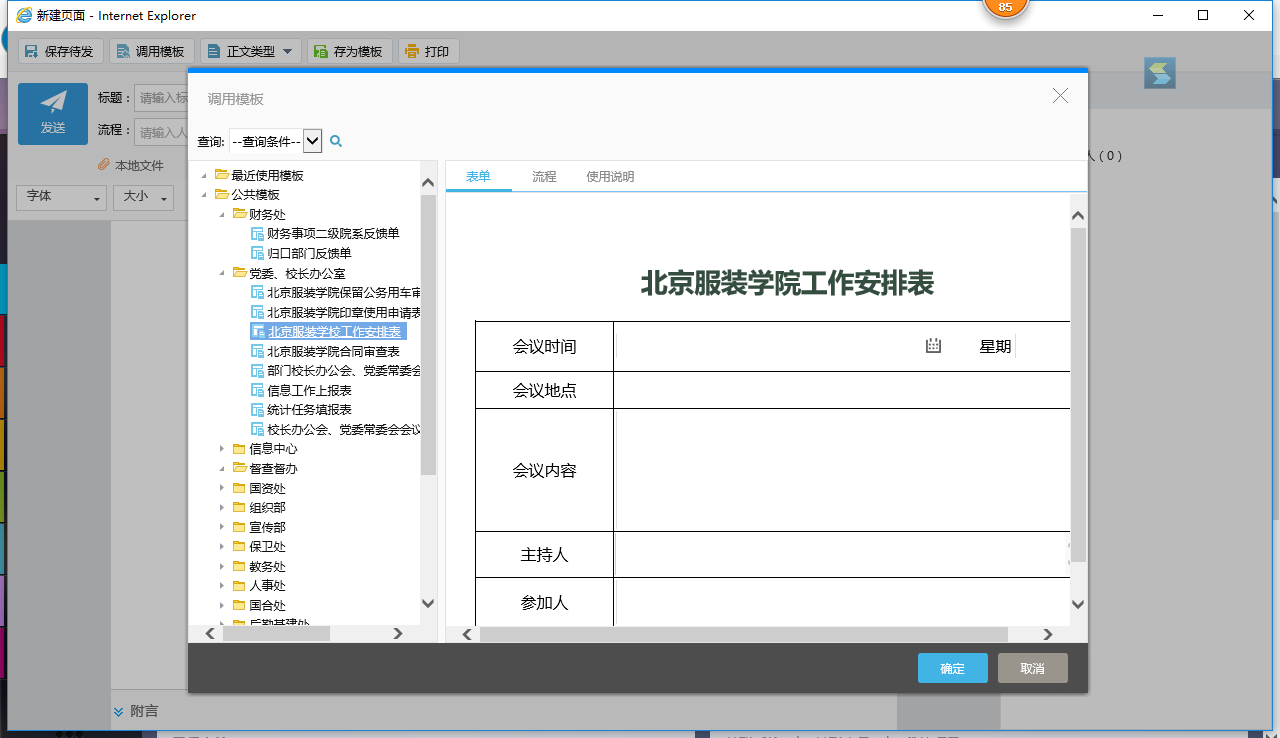Screen dimensions: 1280x738
Task: Collapse the 党委、校长办公室 folder arrow
Action: point(222,272)
